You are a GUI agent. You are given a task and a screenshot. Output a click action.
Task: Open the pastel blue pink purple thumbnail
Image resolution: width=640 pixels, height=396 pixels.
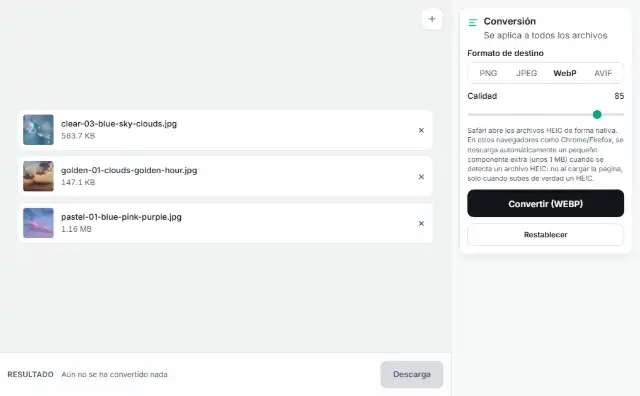38,223
